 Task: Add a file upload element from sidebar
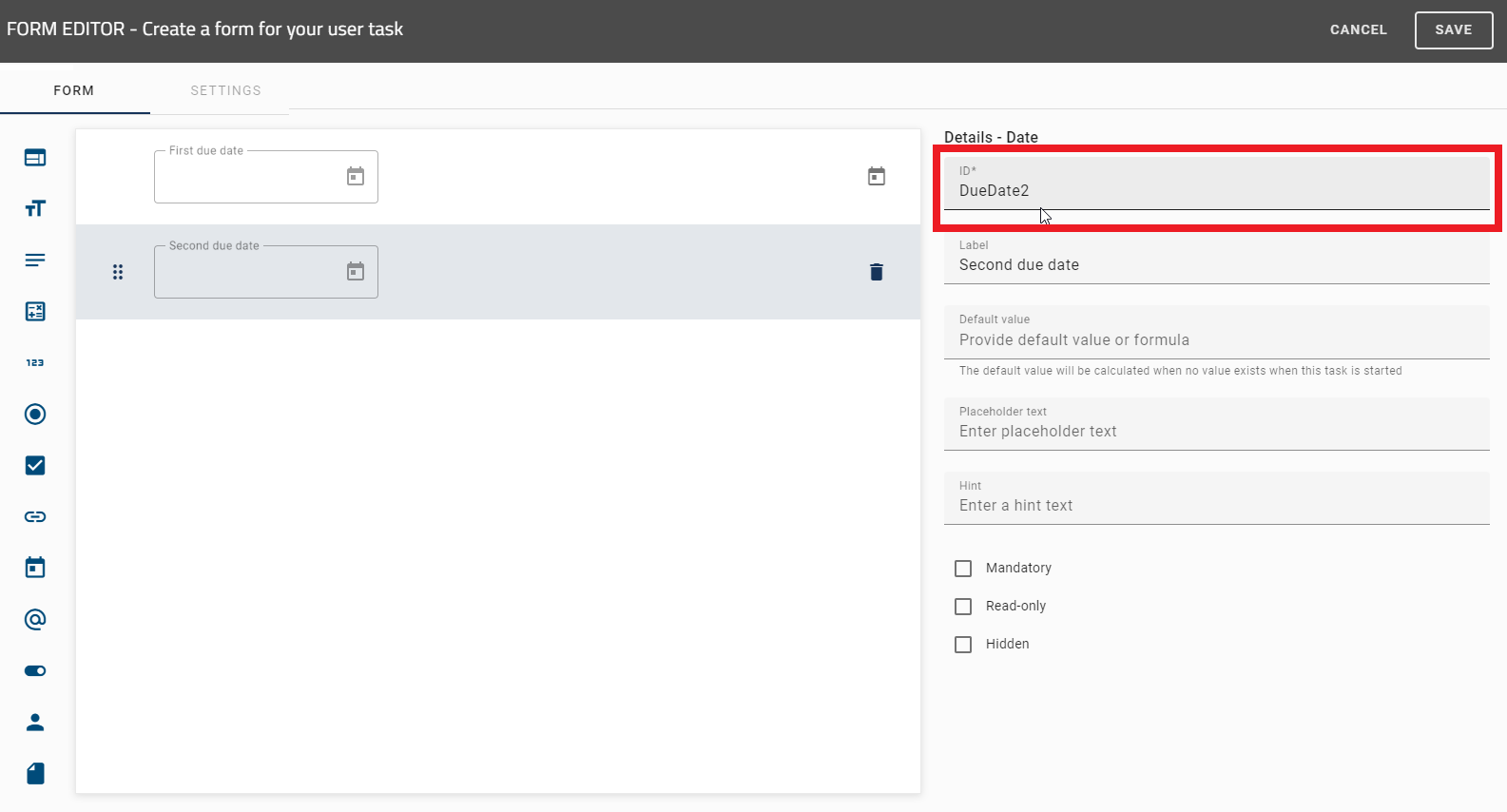coord(35,774)
